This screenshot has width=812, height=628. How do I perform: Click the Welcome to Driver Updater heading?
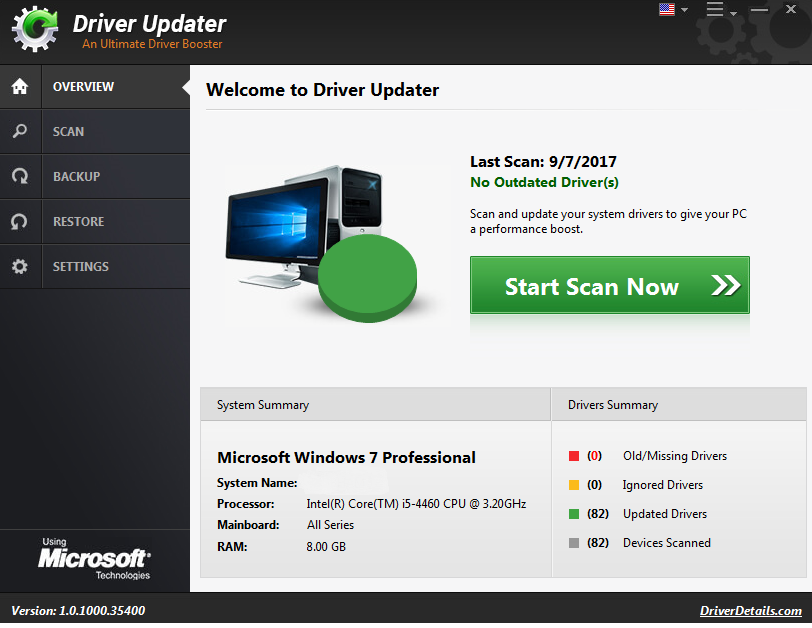[x=322, y=90]
